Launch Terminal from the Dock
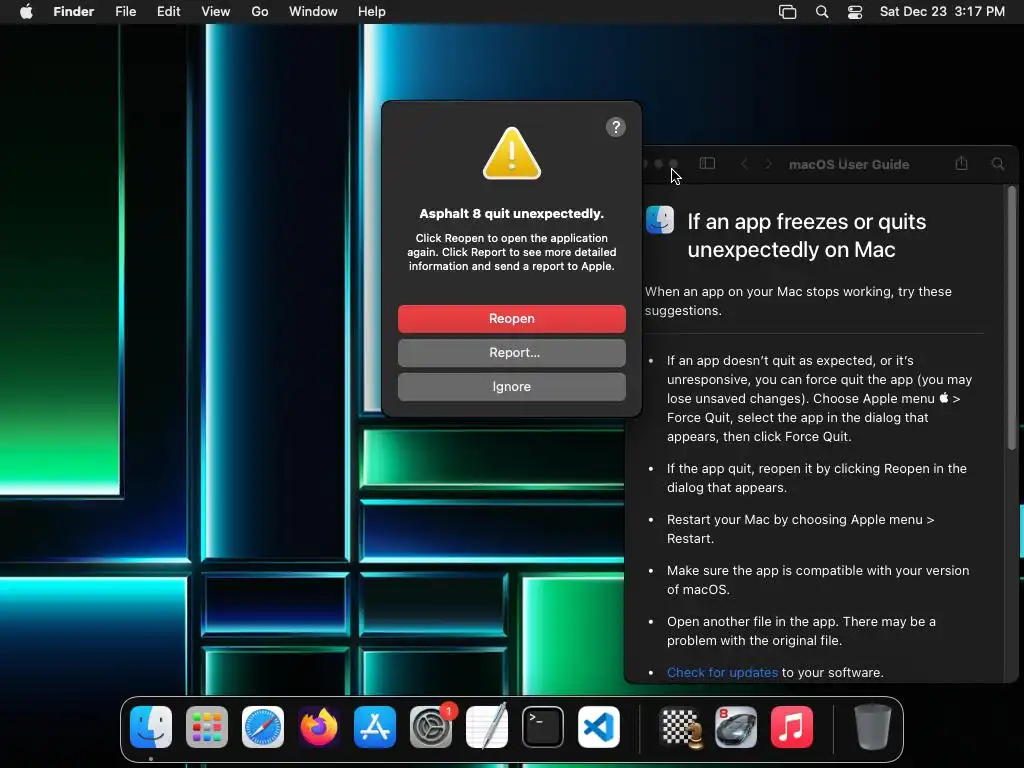This screenshot has height=768, width=1024. [543, 727]
